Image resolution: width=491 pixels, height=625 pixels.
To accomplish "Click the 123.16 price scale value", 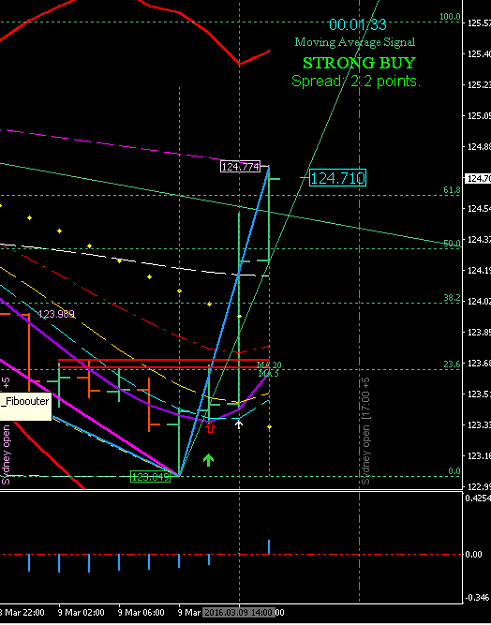I will point(479,456).
